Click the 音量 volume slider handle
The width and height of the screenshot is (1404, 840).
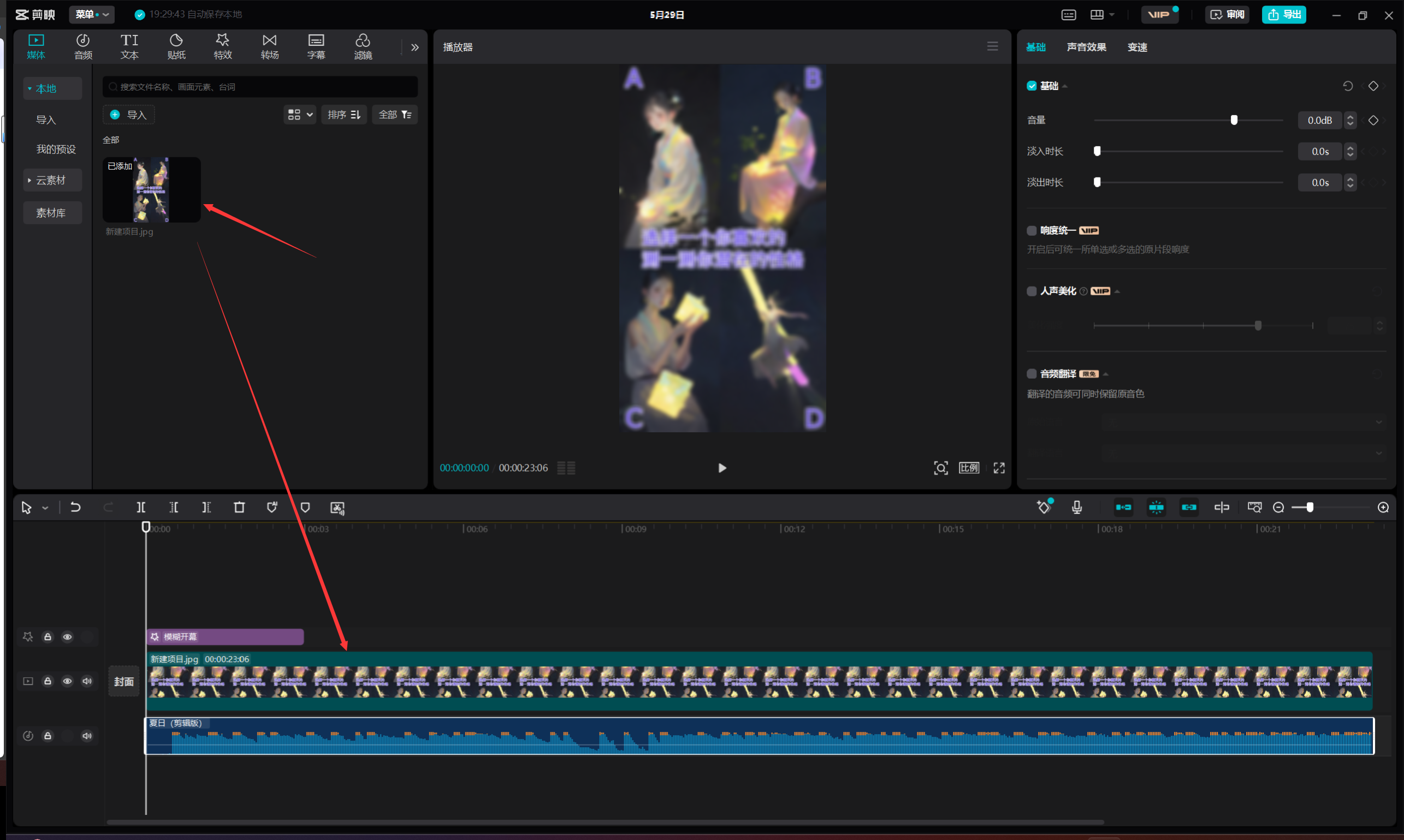tap(1234, 120)
